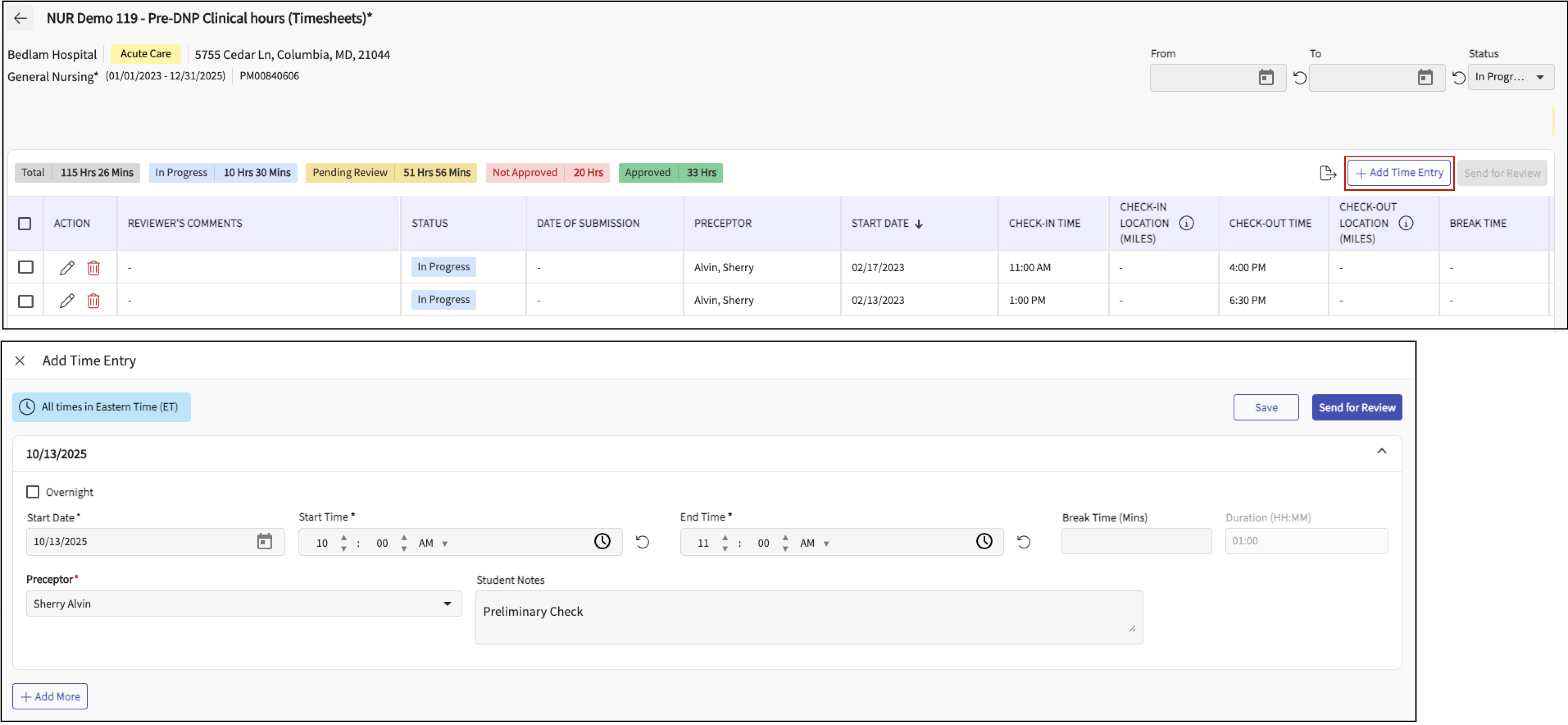Open the Start Date calendar icon
The height and width of the screenshot is (725, 1568).
(x=264, y=541)
